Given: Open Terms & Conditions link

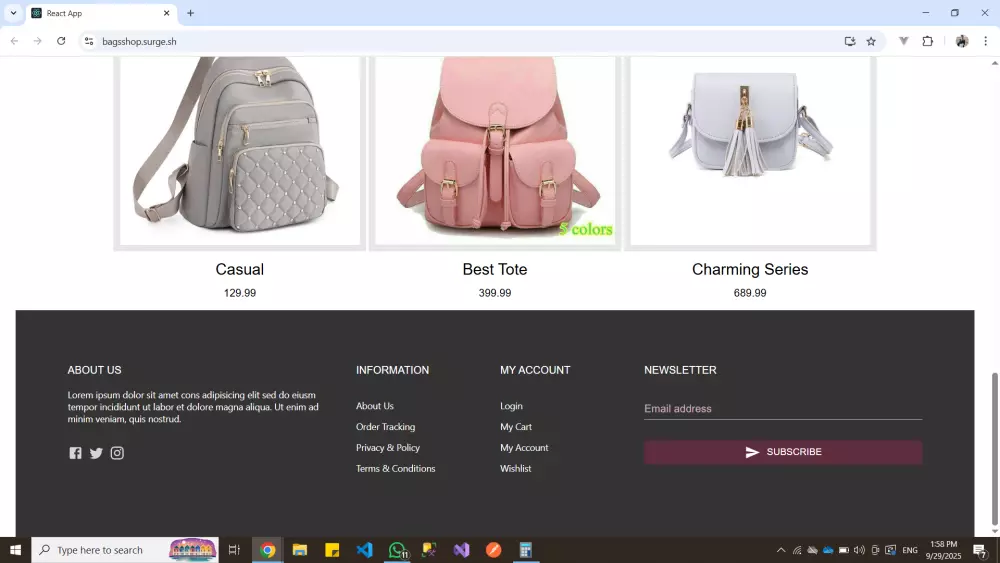Looking at the screenshot, I should 395,468.
